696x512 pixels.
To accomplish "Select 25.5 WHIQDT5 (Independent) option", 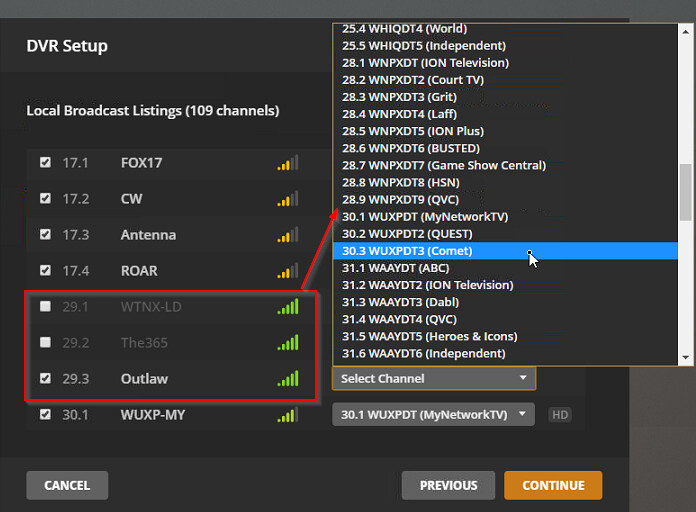I will tap(505, 46).
